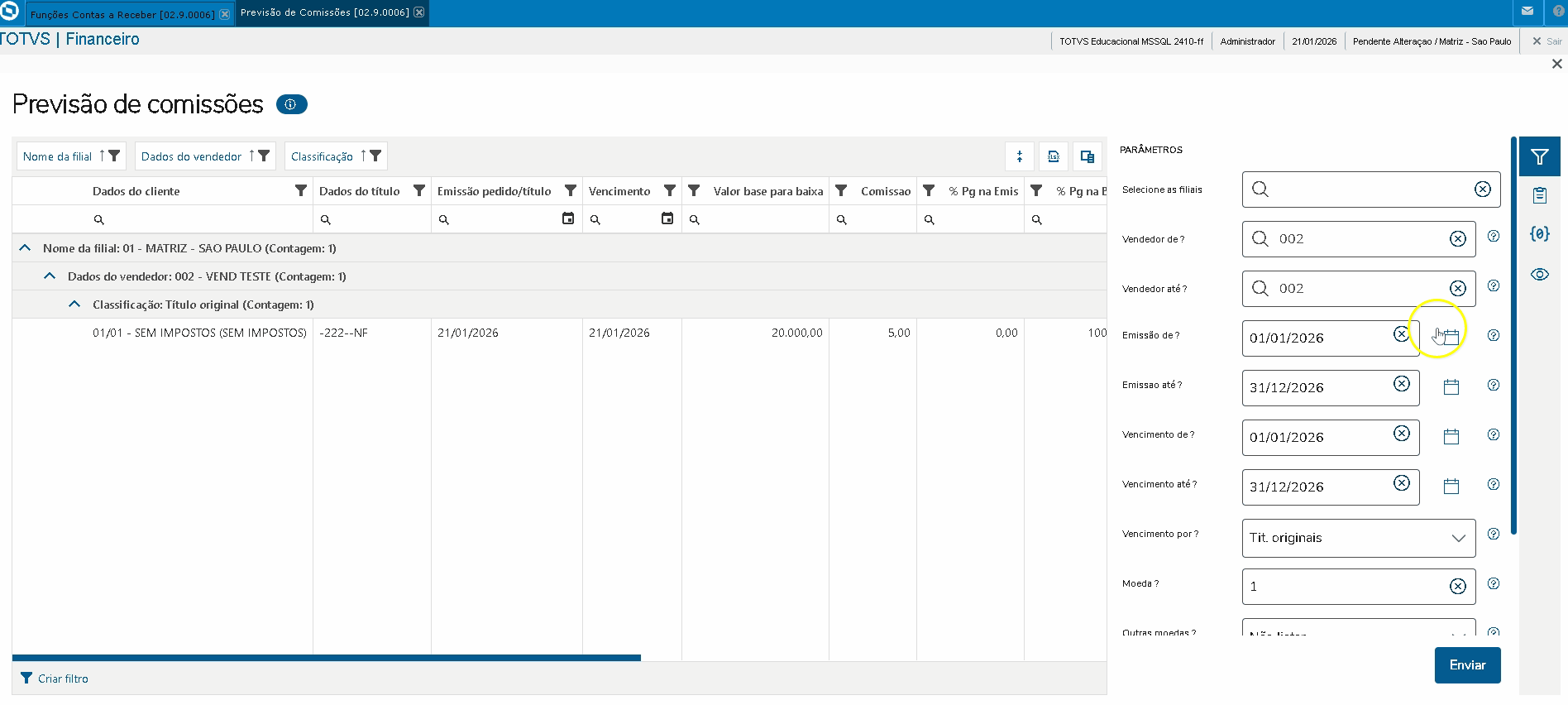The width and height of the screenshot is (1568, 705).
Task: Toggle sort on Nome da filial group chip
Action: [103, 156]
